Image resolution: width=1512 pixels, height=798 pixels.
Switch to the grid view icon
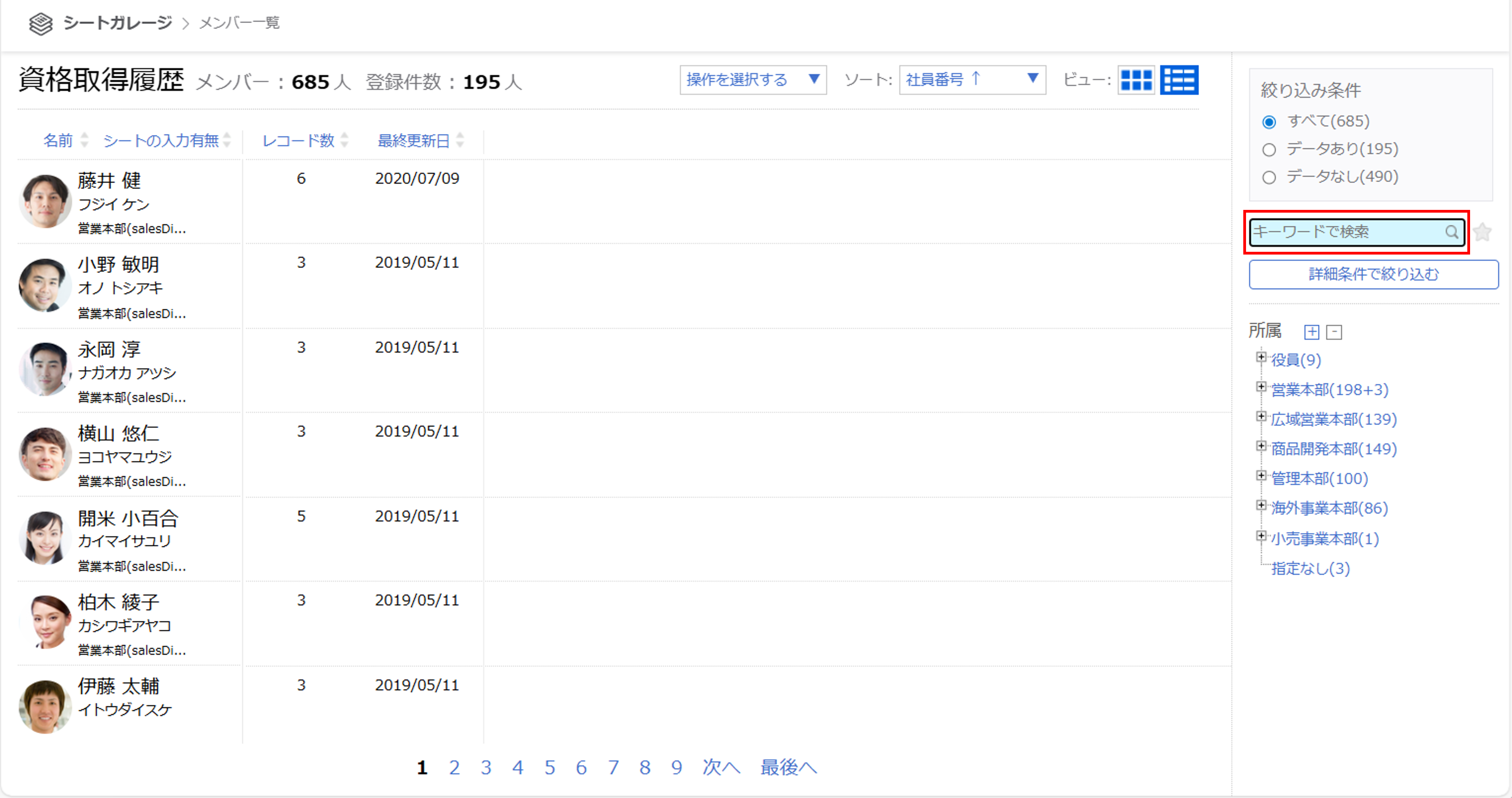[1137, 80]
